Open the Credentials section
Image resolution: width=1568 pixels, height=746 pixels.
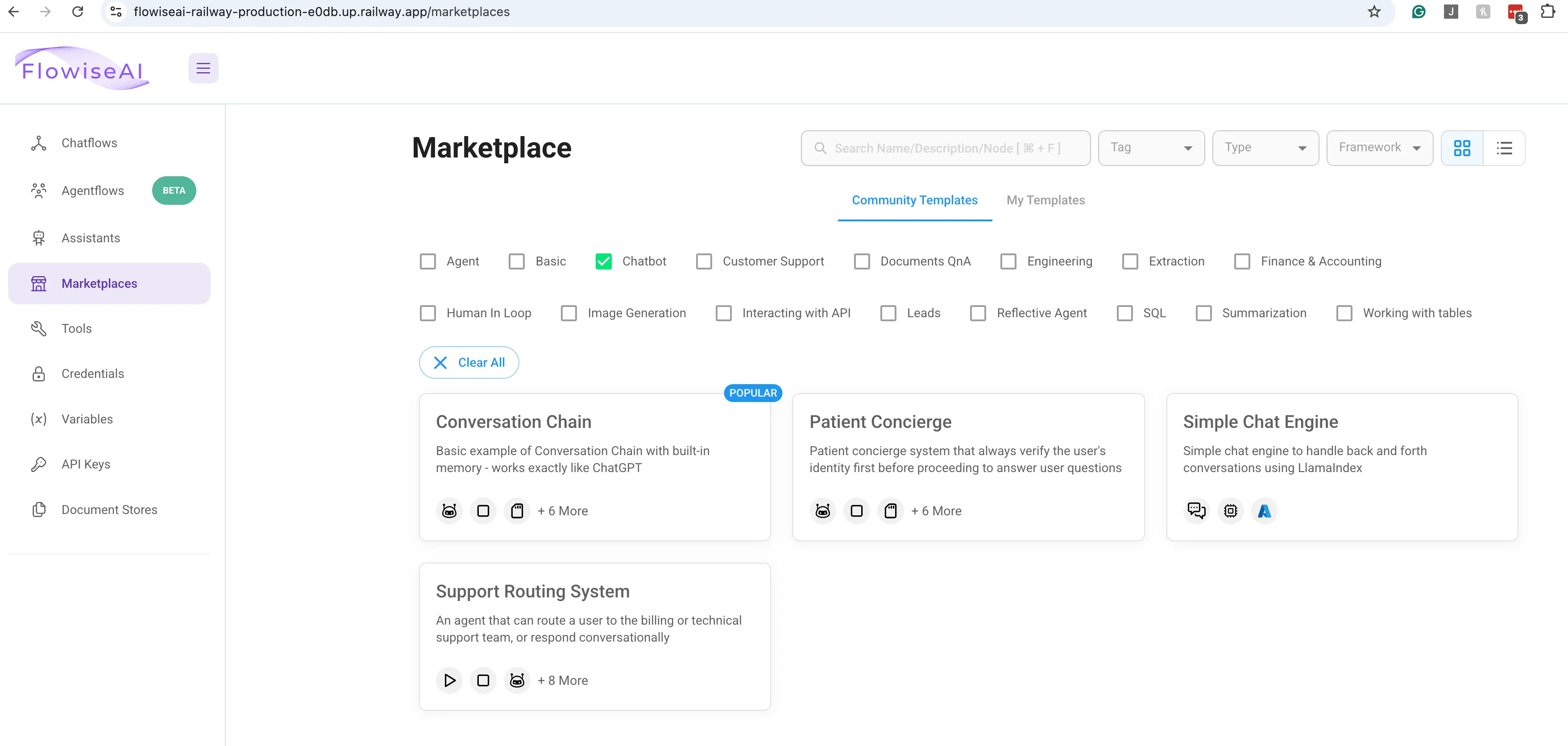(92, 373)
